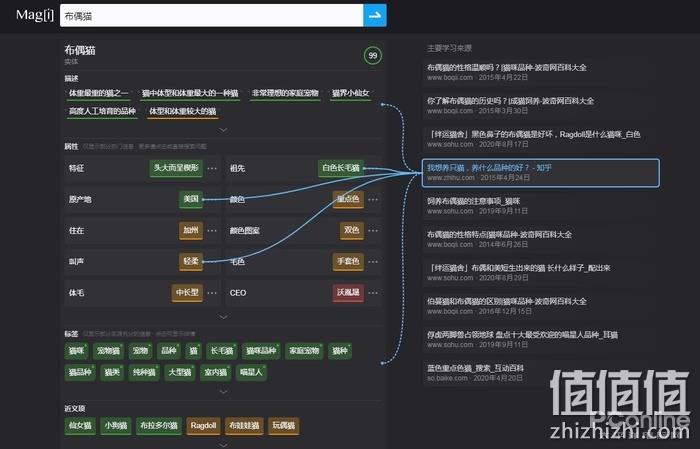The width and height of the screenshot is (700, 449).
Task: Expand the 标签 tags section chevron
Action: coord(223,391)
